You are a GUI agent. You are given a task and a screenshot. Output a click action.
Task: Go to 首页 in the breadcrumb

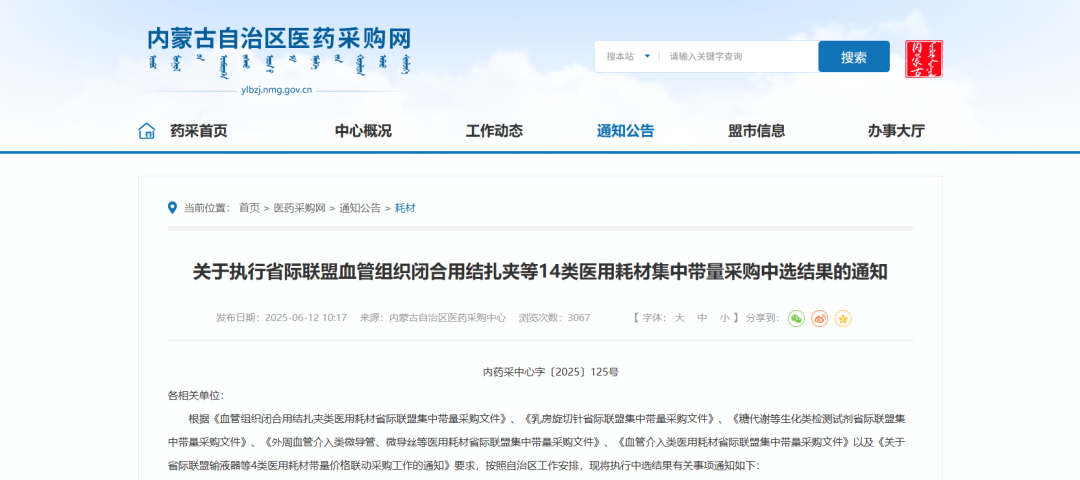pos(249,208)
